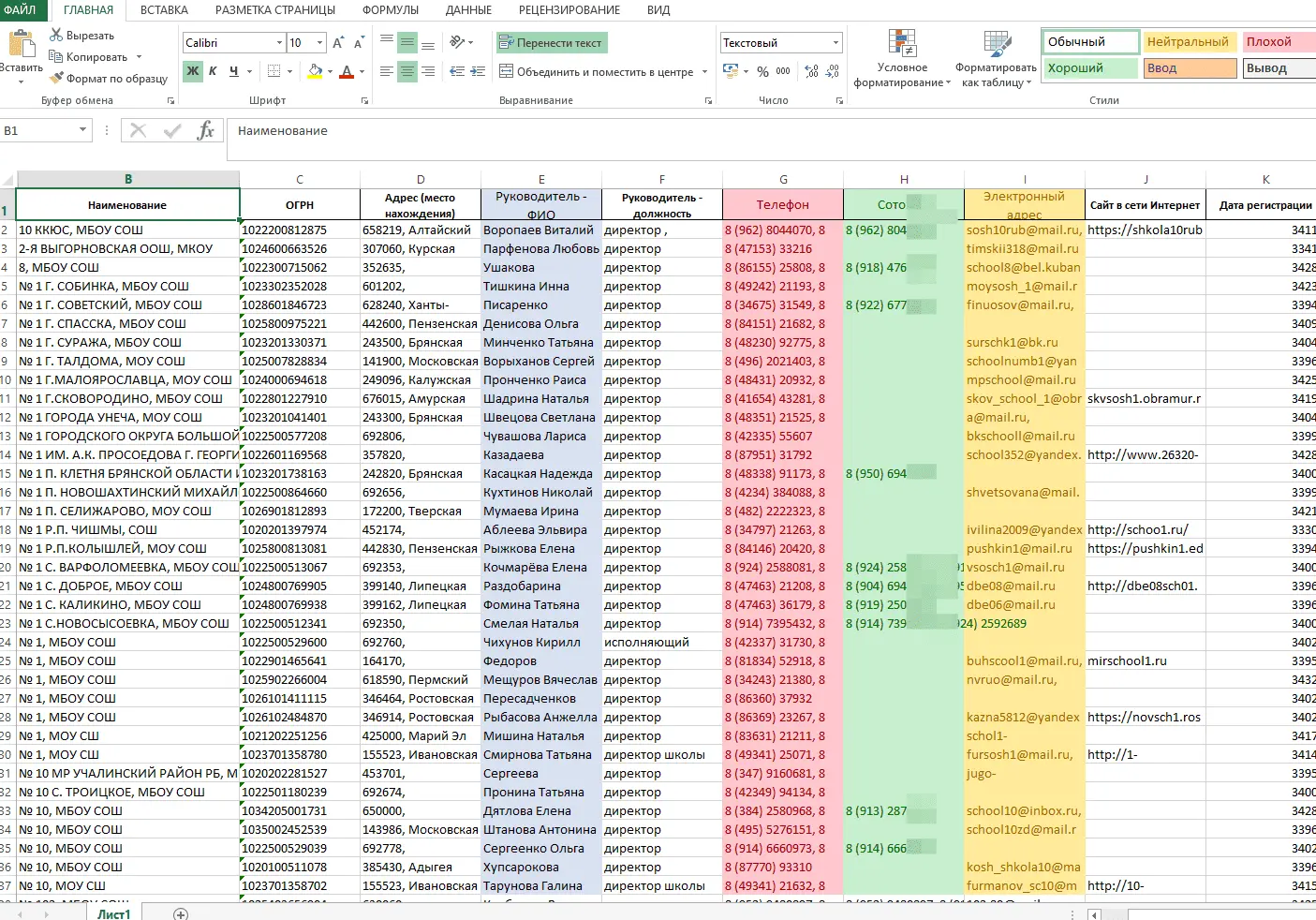Click the Cut (Вырезать) scissors icon
1316x920 pixels.
[x=56, y=36]
